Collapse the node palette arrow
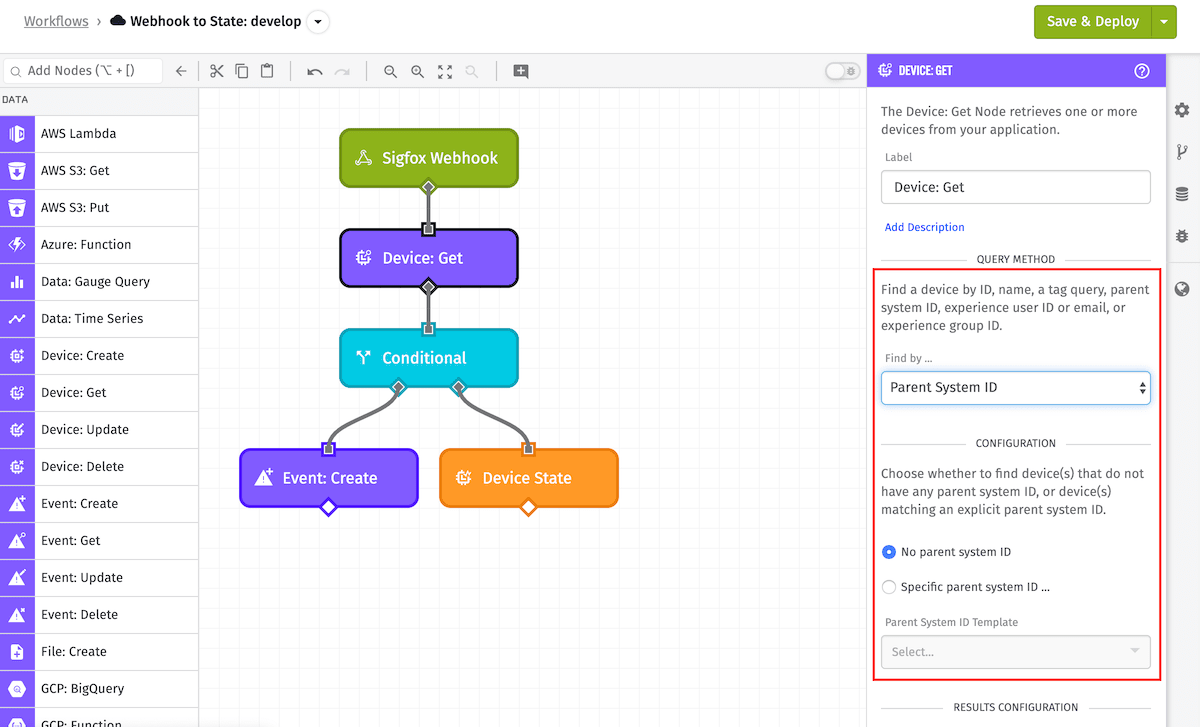The width and height of the screenshot is (1200, 727). pos(181,71)
